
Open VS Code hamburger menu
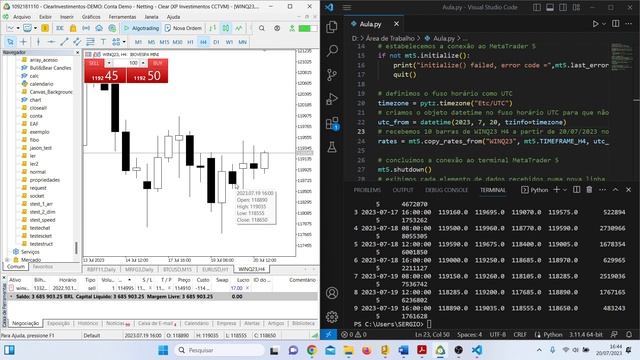click(x=347, y=7)
